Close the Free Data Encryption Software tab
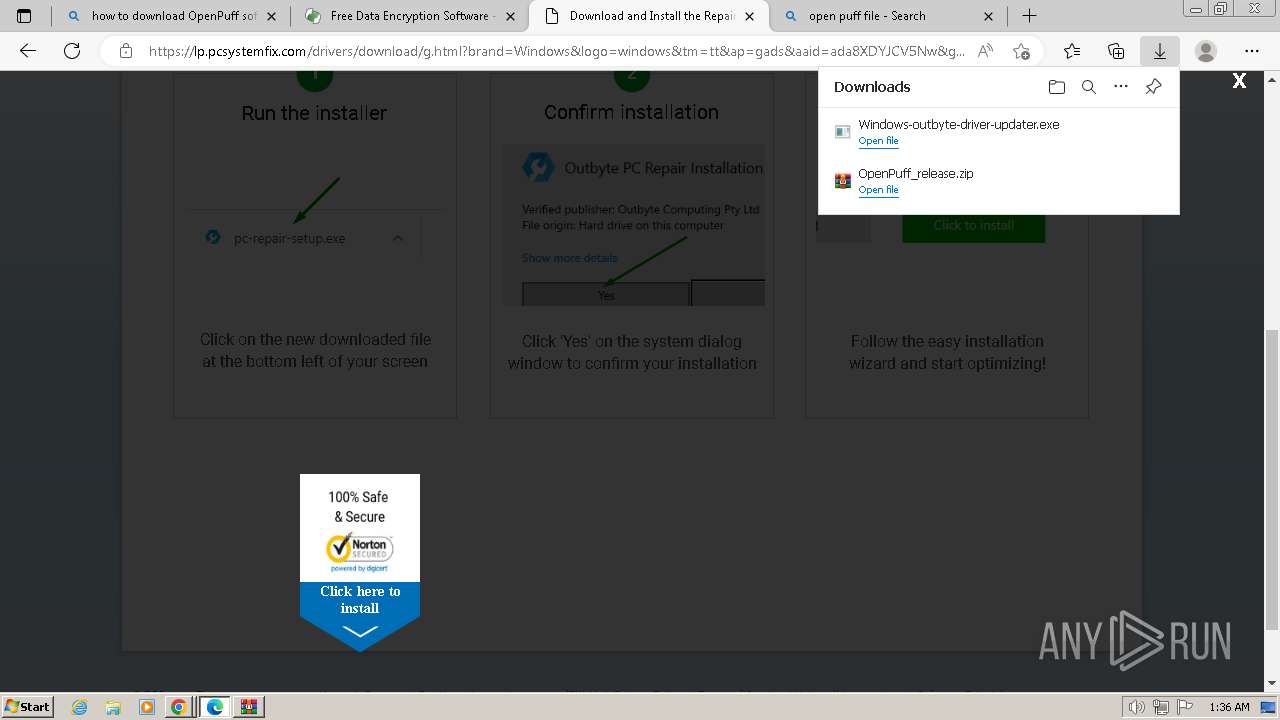The height and width of the screenshot is (720, 1280). click(x=510, y=16)
